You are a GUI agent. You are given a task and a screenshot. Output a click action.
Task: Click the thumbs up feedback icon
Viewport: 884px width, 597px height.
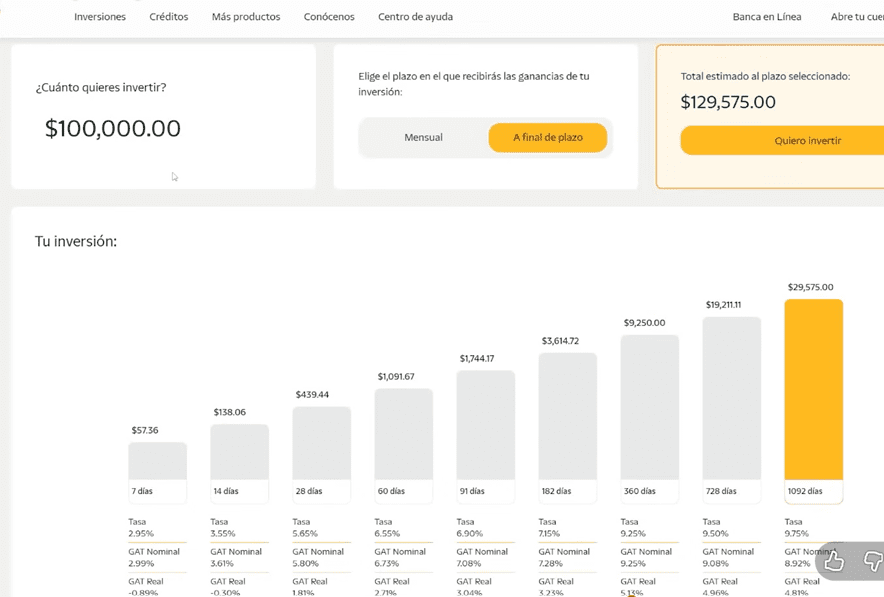coord(834,562)
